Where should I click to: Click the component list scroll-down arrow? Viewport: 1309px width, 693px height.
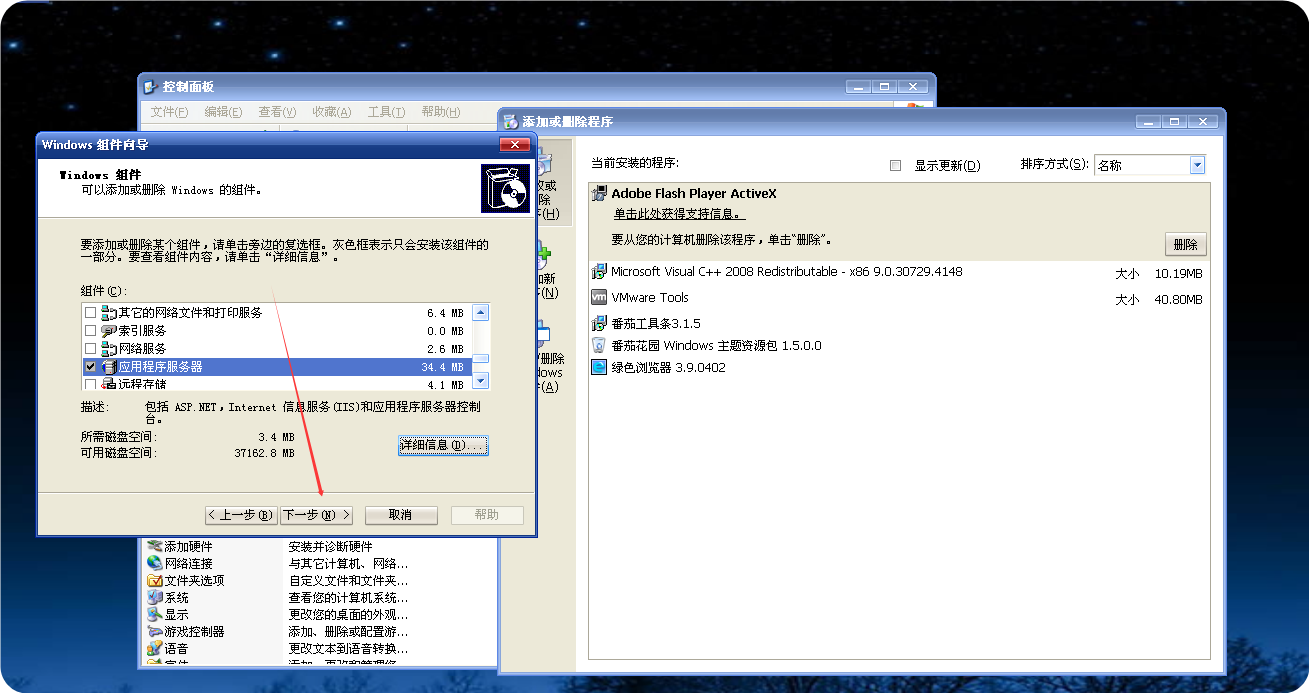click(480, 381)
